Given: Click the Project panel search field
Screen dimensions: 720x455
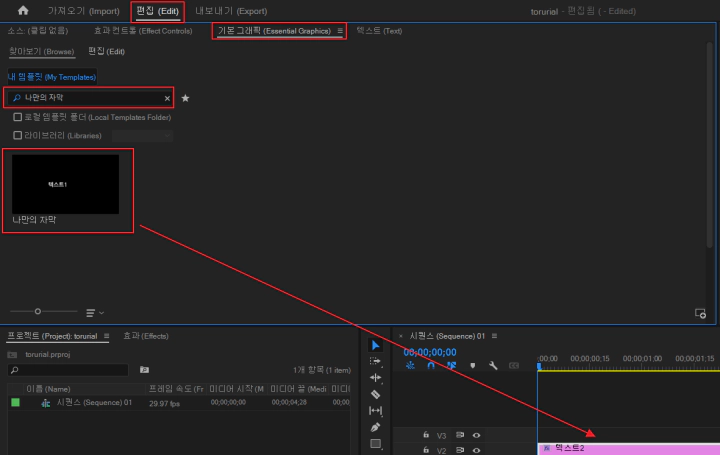Looking at the screenshot, I should tap(68, 370).
